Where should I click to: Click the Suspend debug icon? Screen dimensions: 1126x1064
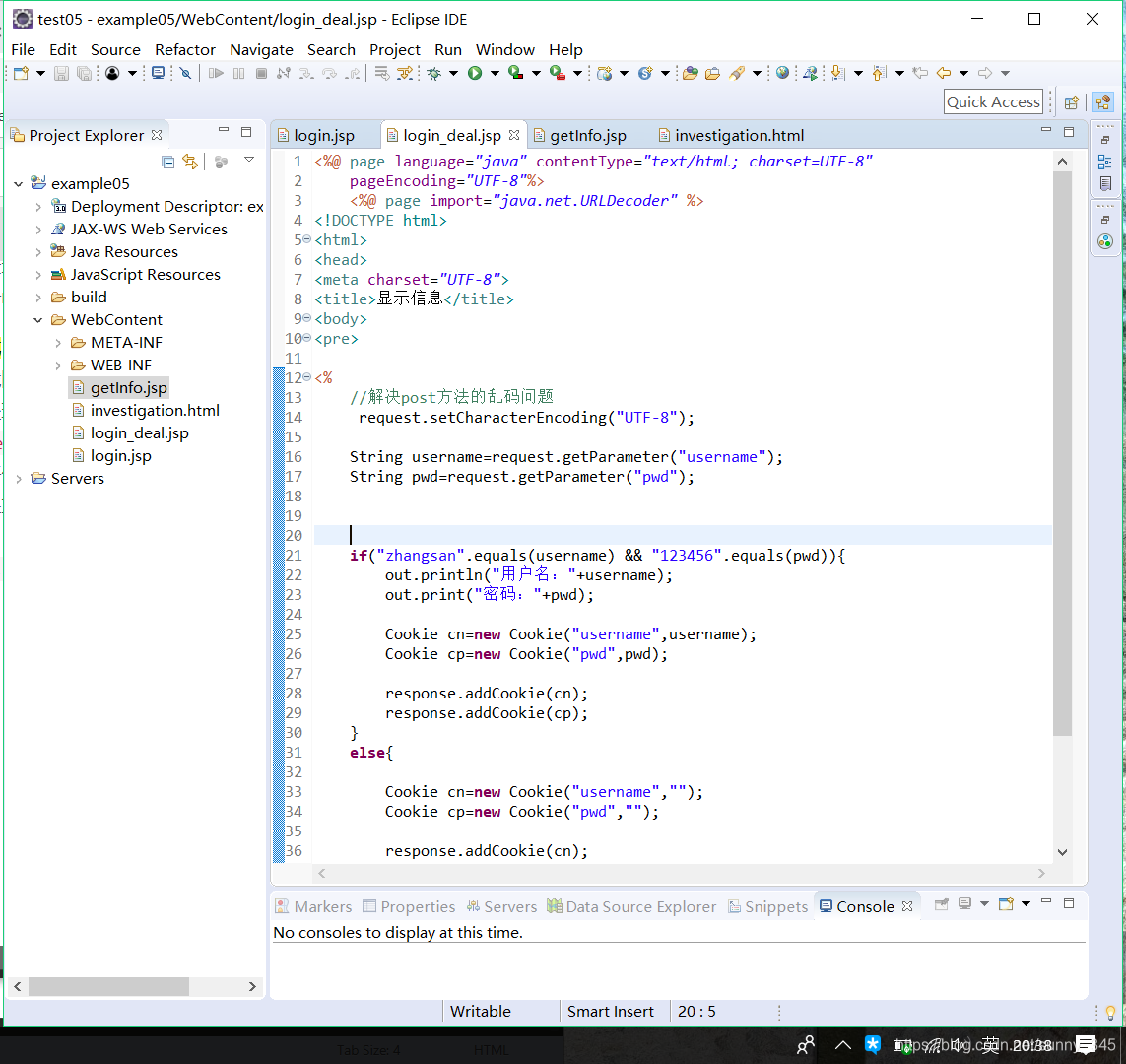coord(239,73)
